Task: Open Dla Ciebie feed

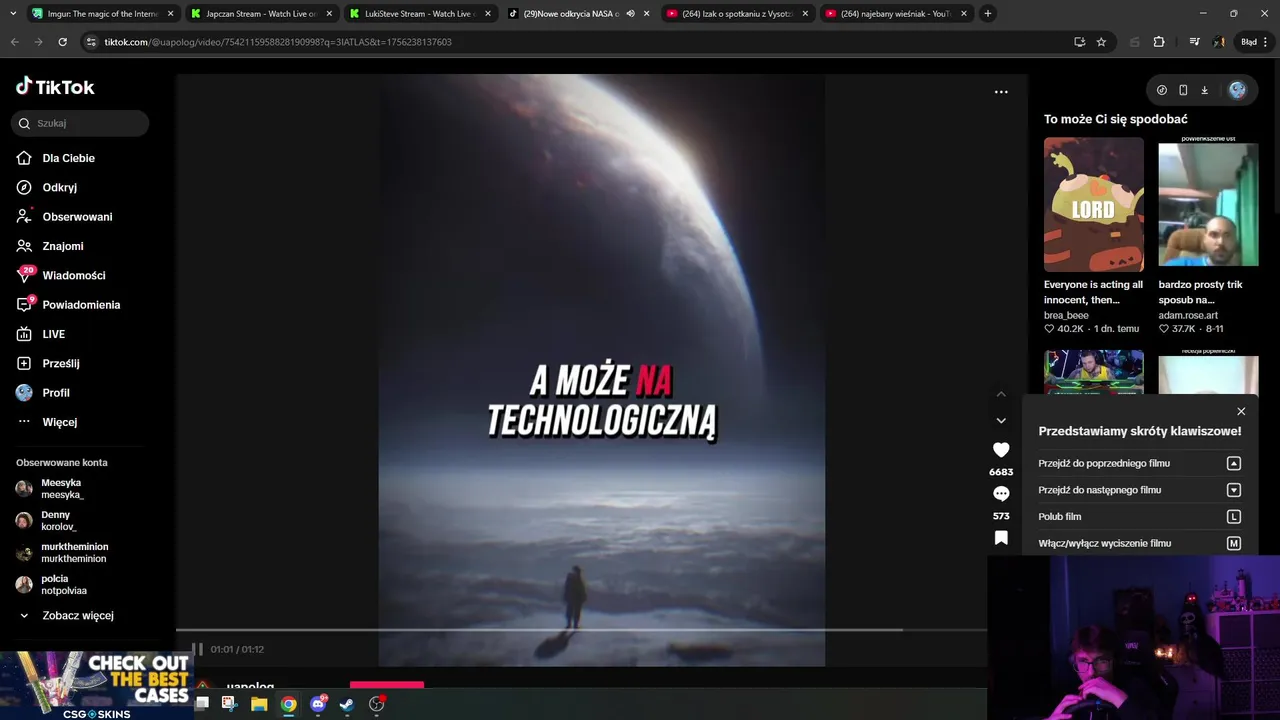Action: click(x=68, y=158)
